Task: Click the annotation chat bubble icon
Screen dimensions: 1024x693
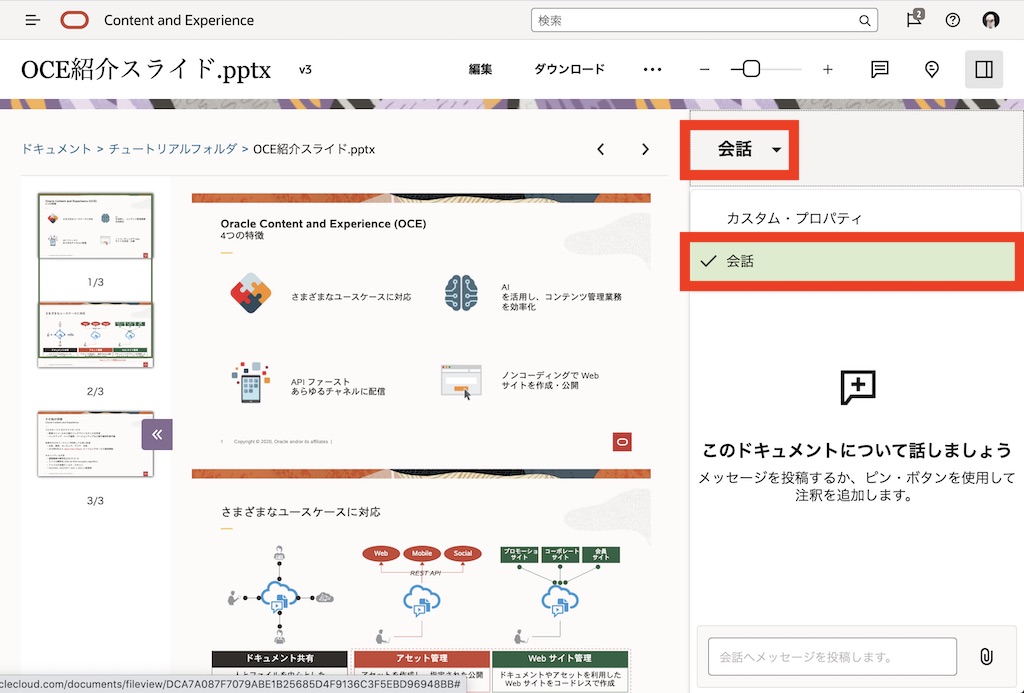Action: [x=878, y=69]
